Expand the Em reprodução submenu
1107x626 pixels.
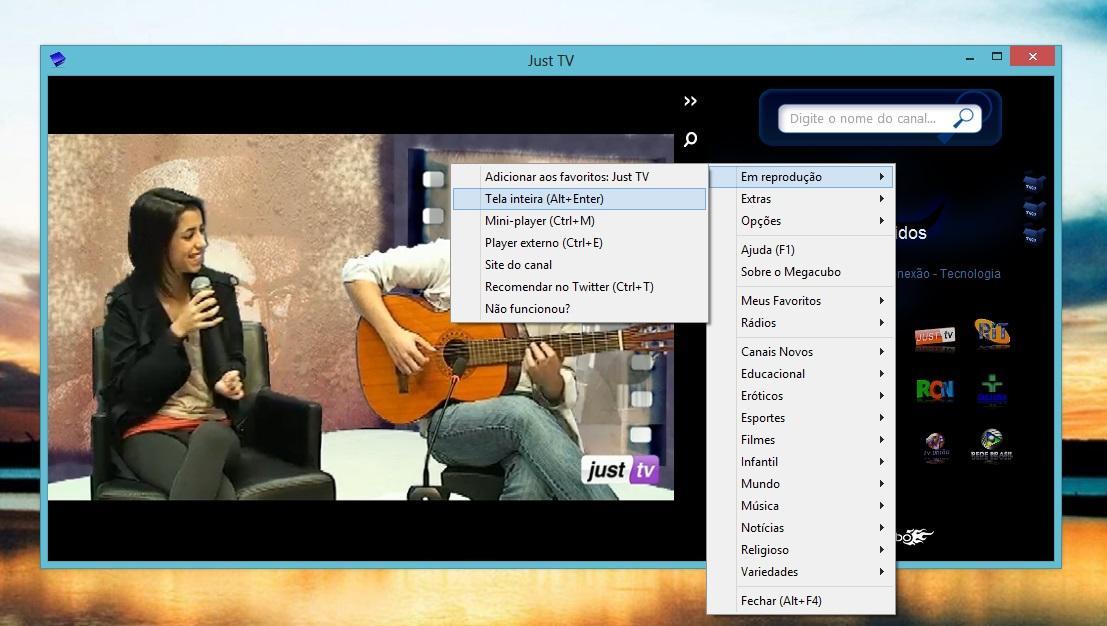click(x=801, y=176)
